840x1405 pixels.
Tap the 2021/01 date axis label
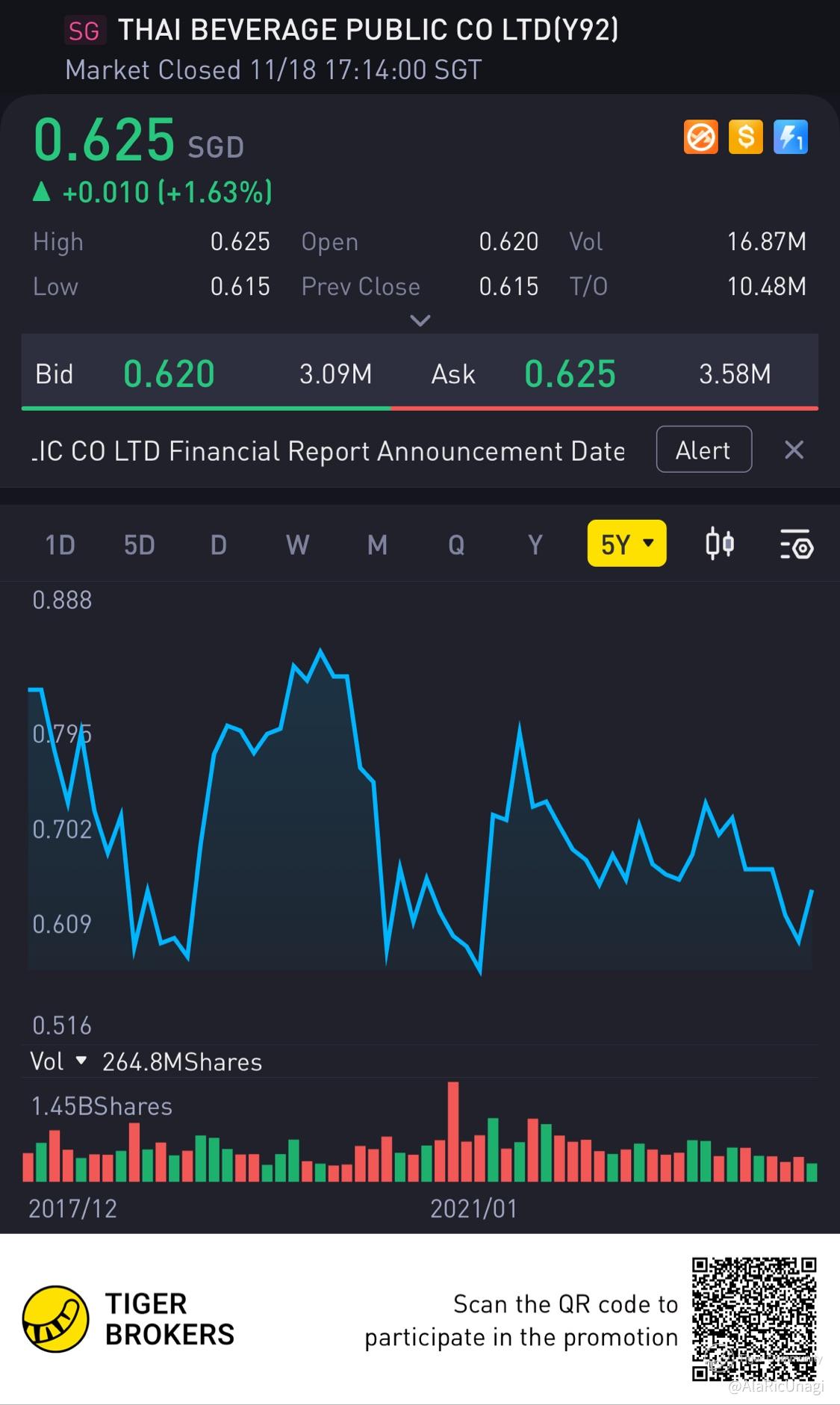click(x=473, y=1209)
